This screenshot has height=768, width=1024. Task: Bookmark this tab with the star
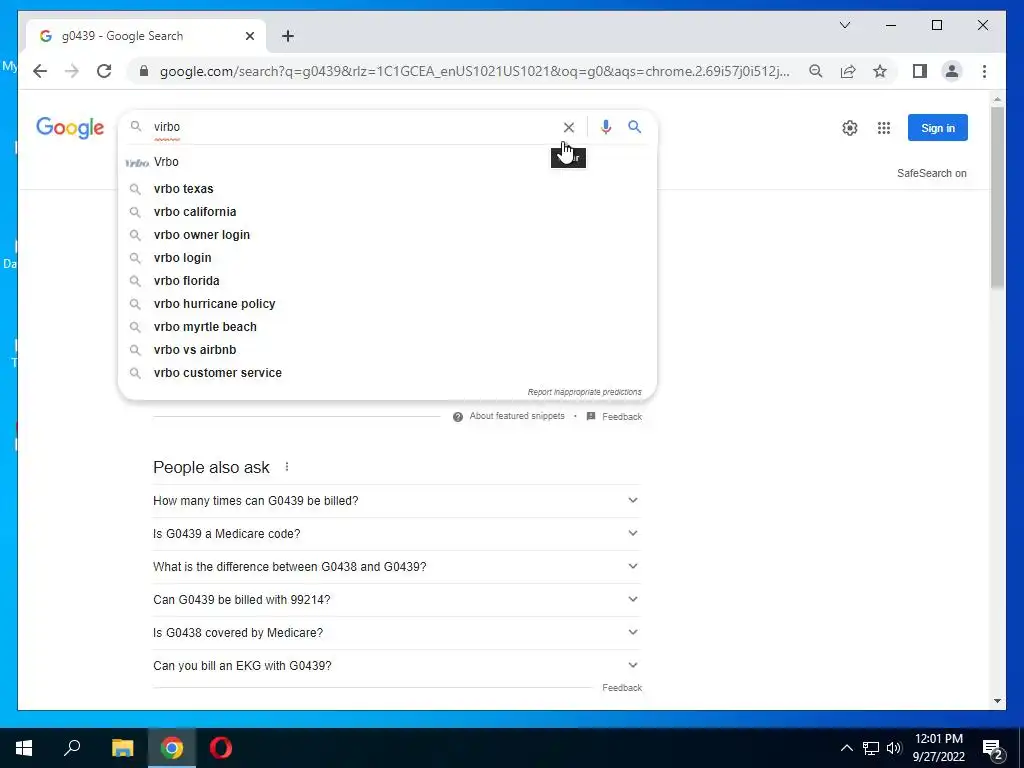880,71
